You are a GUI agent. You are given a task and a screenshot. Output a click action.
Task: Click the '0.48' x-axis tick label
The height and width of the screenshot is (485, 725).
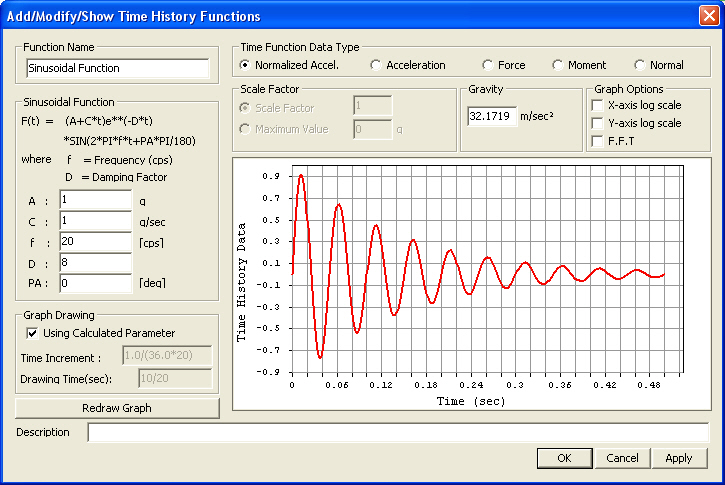tap(649, 385)
